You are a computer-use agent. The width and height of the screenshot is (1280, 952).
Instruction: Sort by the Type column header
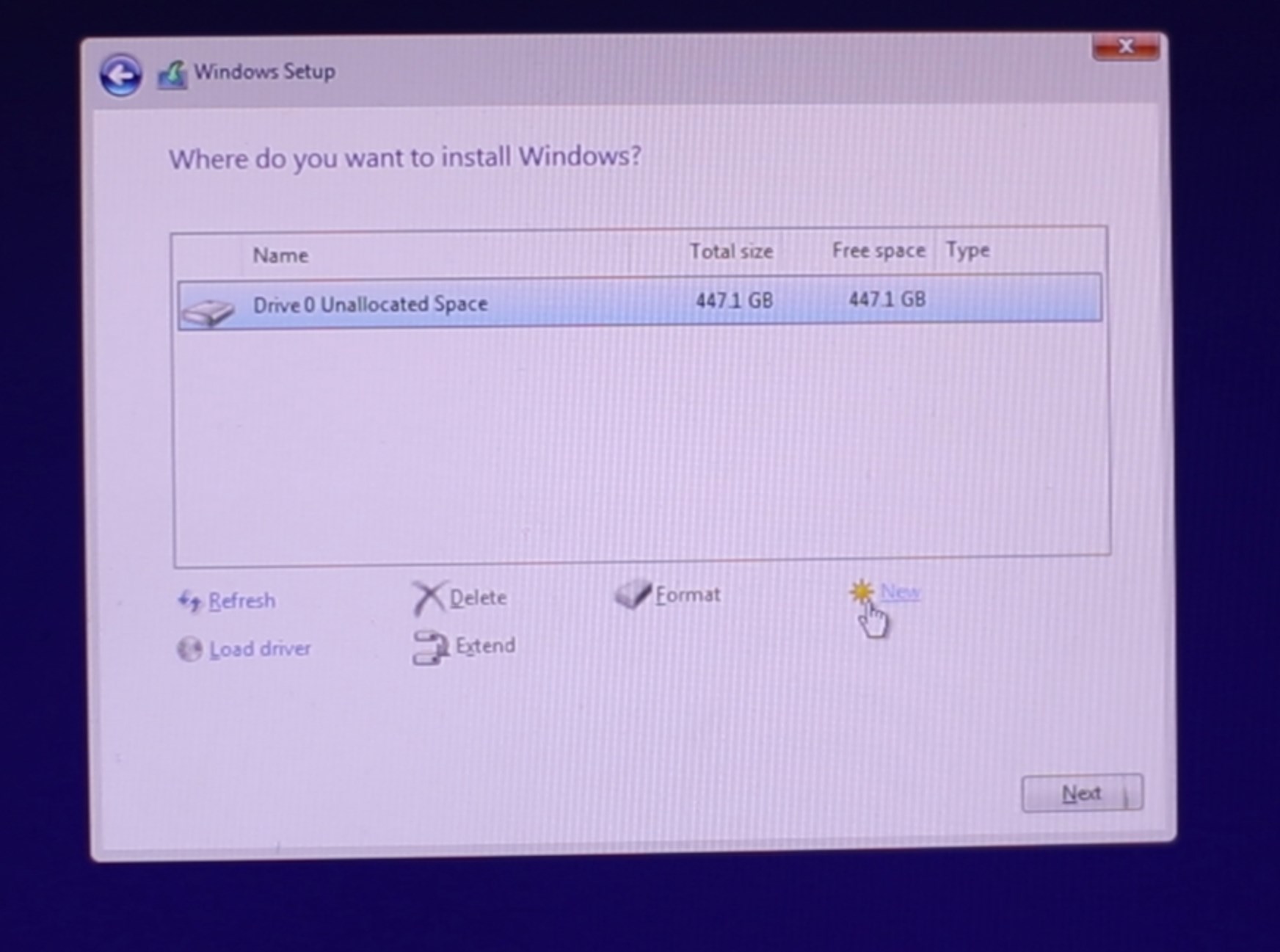coord(967,250)
